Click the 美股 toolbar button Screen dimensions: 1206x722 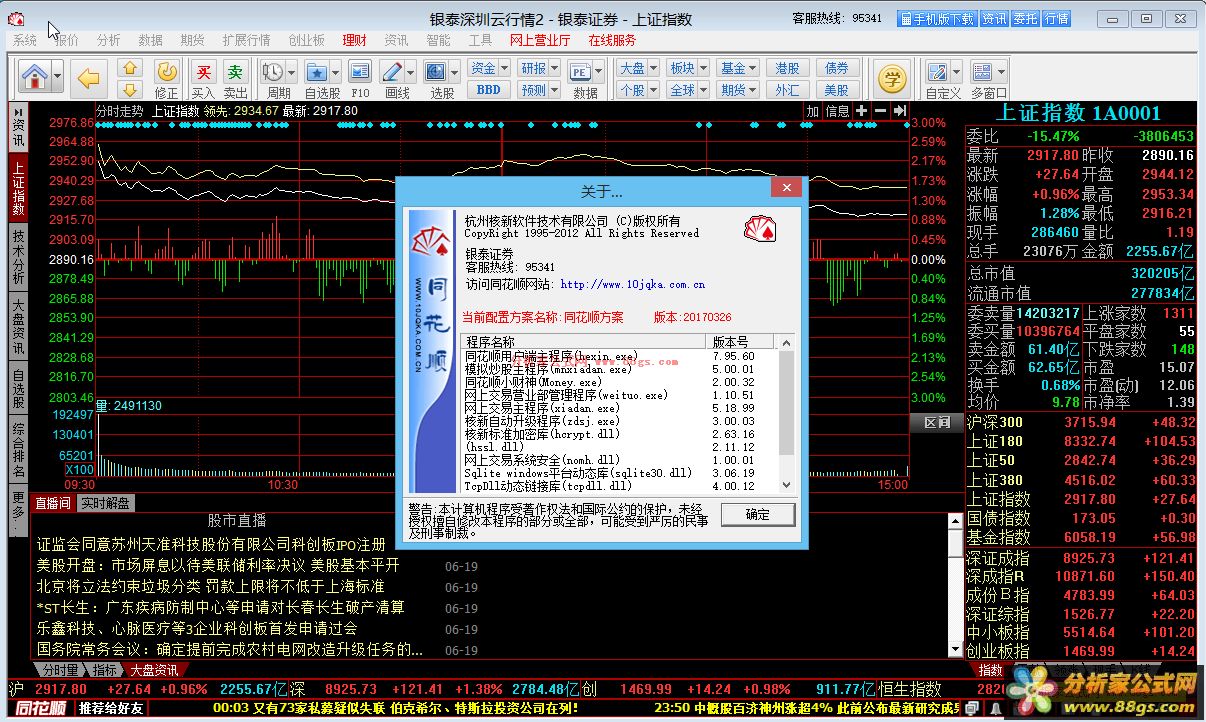[837, 89]
